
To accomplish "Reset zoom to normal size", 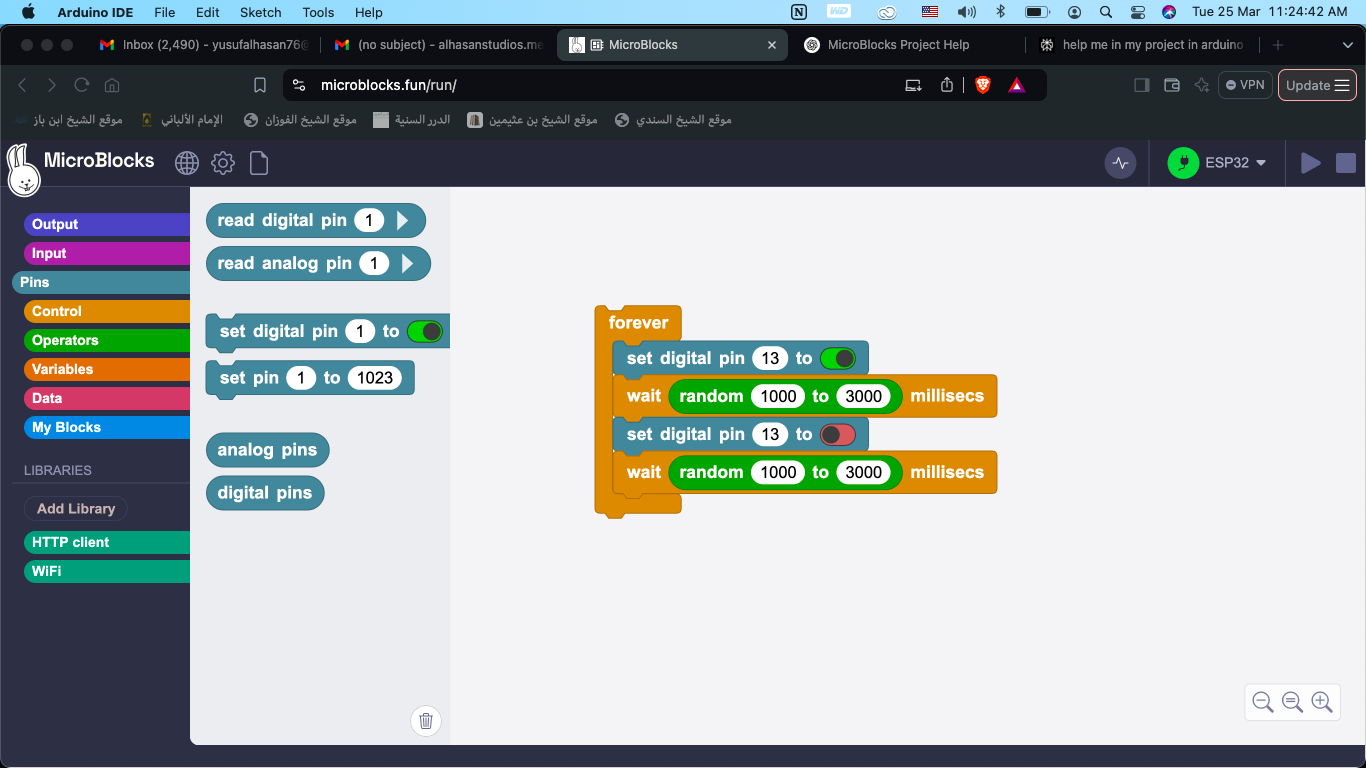I will pos(1292,702).
